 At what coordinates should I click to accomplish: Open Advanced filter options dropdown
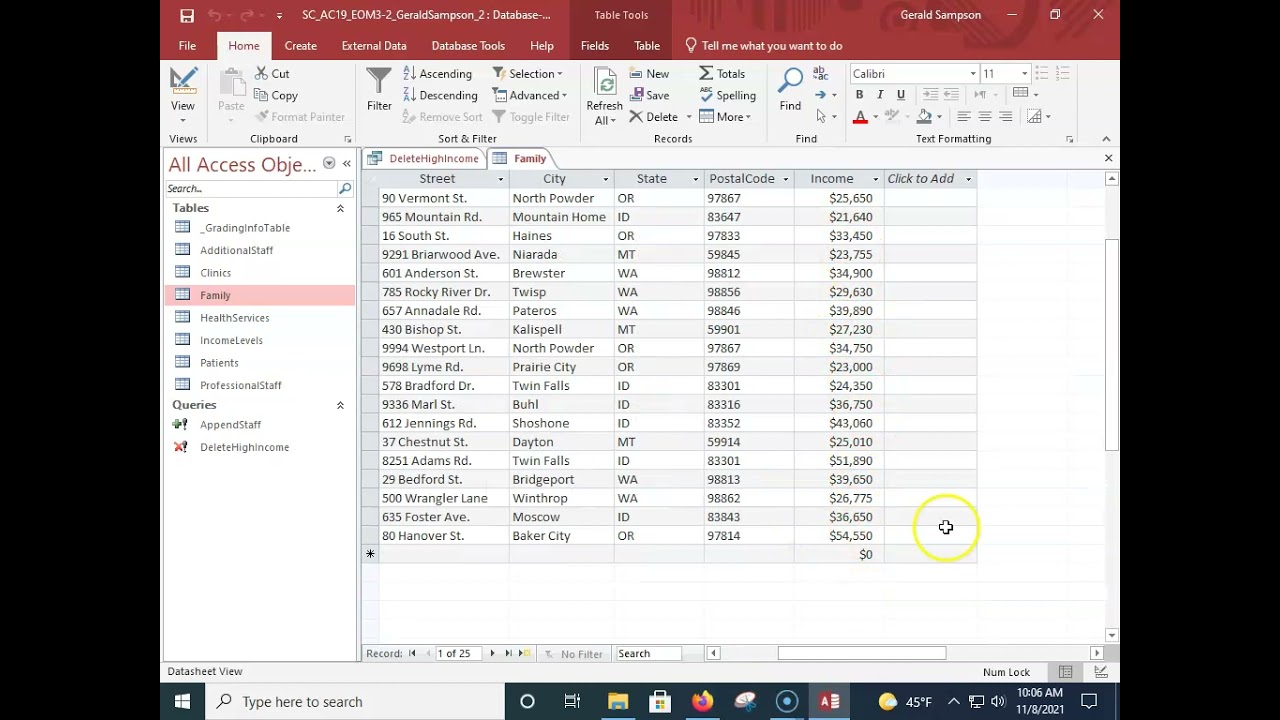[x=530, y=95]
